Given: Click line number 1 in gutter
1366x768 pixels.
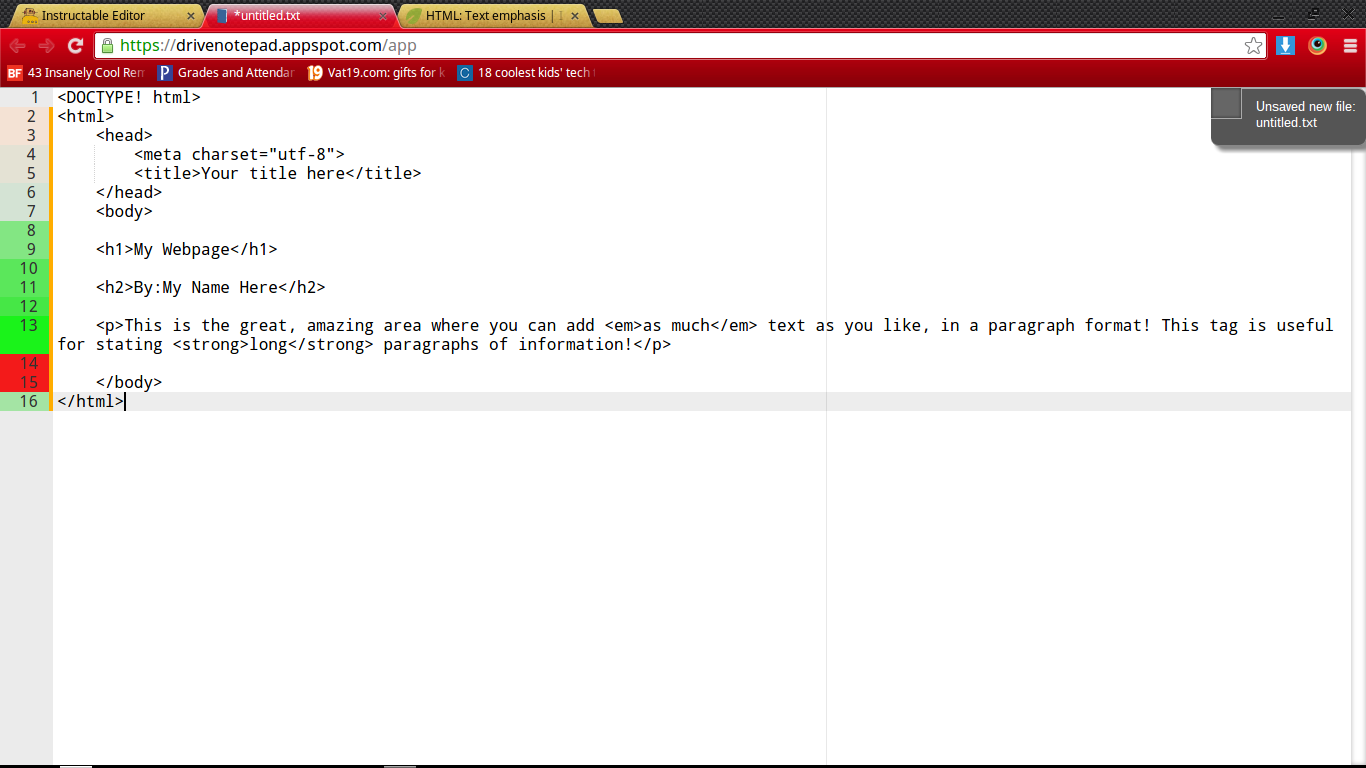Looking at the screenshot, I should [33, 98].
